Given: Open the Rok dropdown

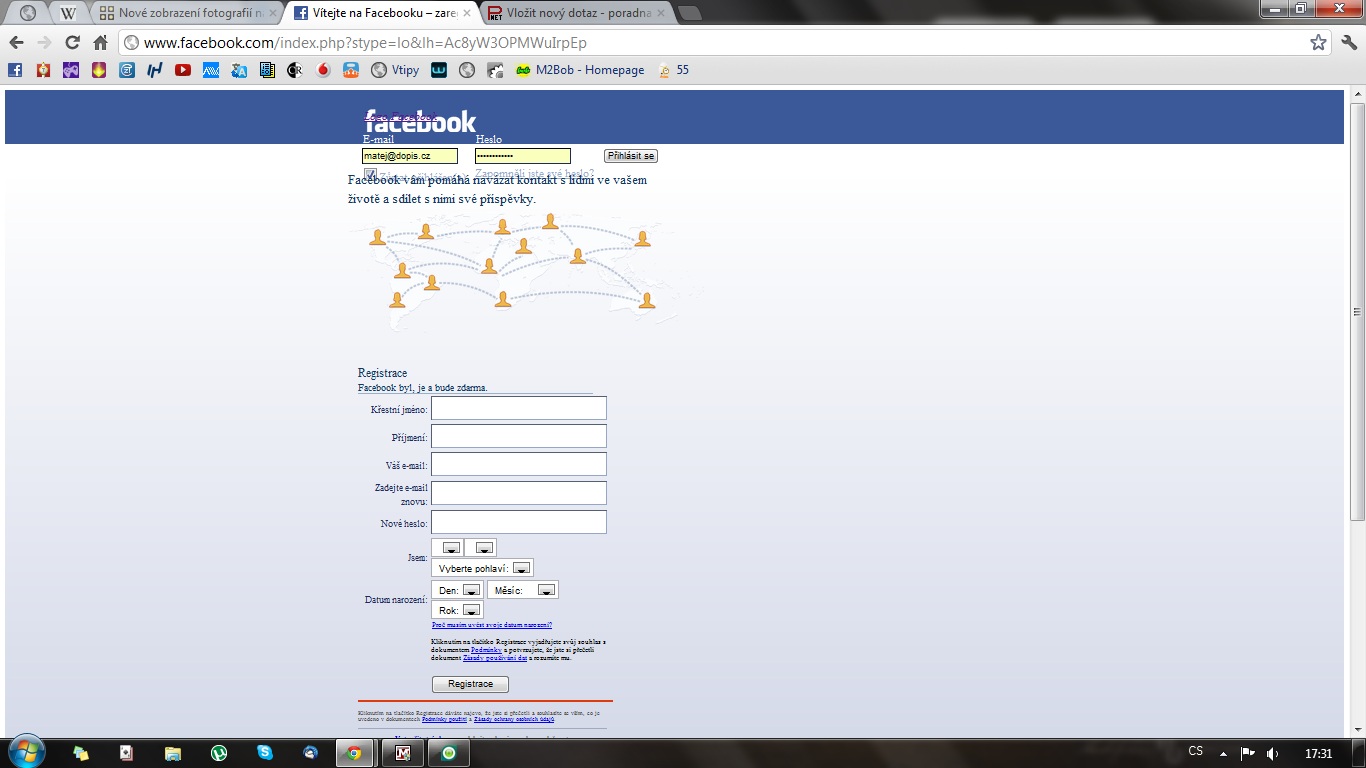Looking at the screenshot, I should 457,610.
